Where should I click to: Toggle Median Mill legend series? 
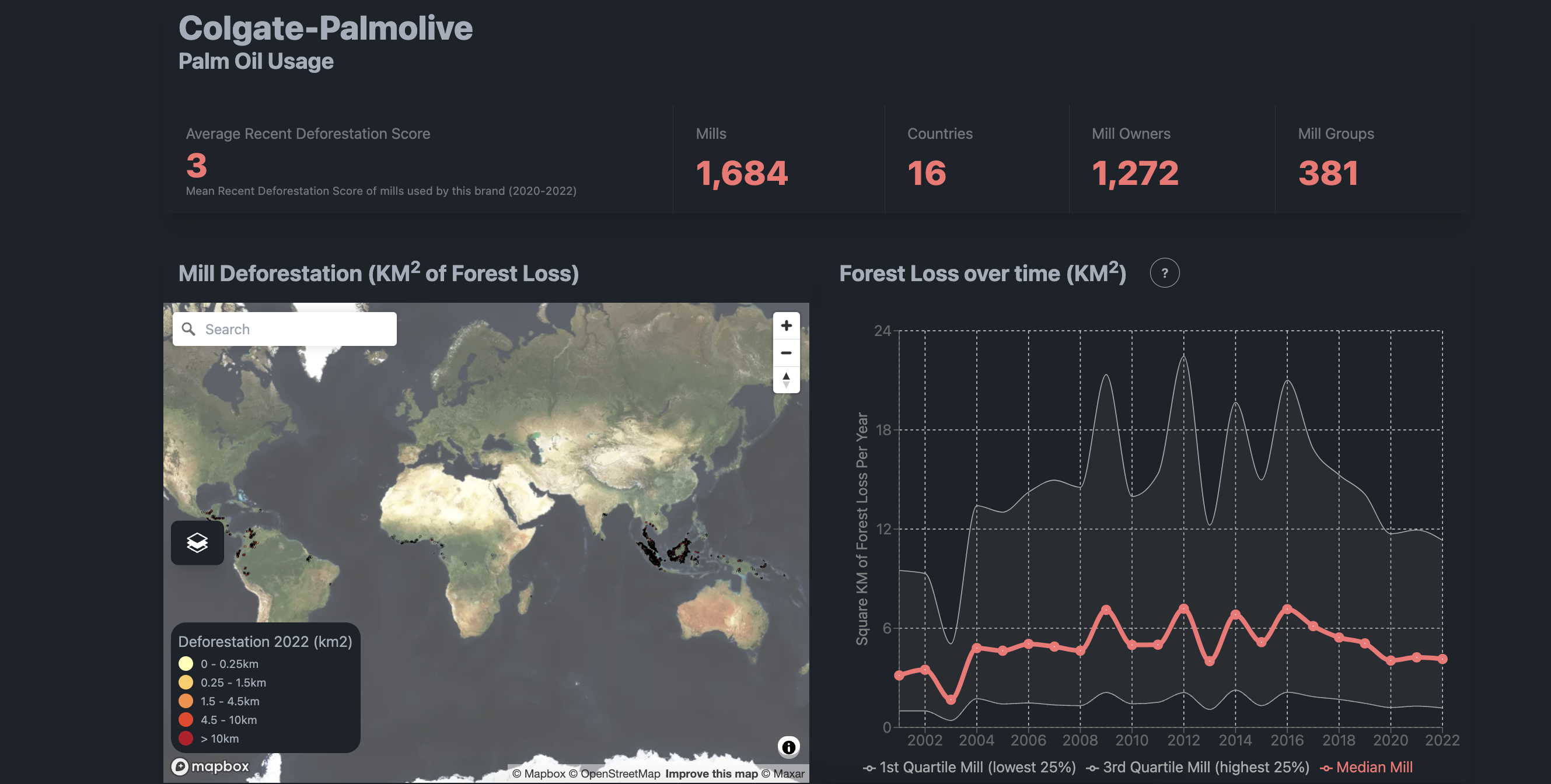click(1365, 767)
